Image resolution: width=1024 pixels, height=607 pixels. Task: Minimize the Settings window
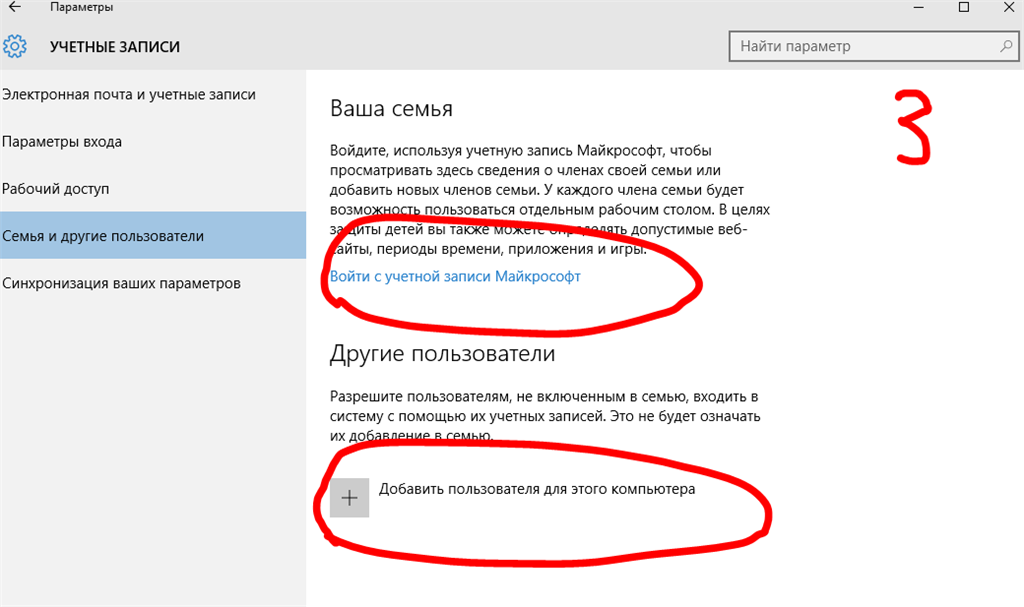coord(919,7)
